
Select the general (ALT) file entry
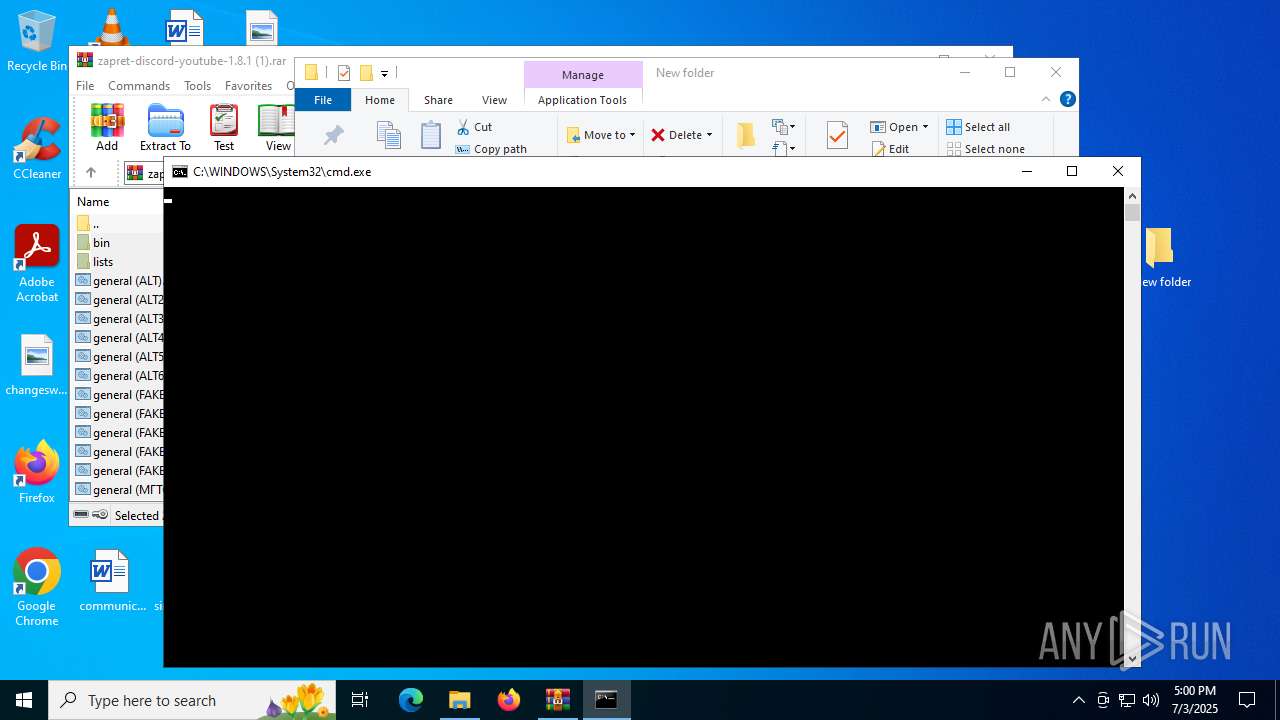click(118, 280)
